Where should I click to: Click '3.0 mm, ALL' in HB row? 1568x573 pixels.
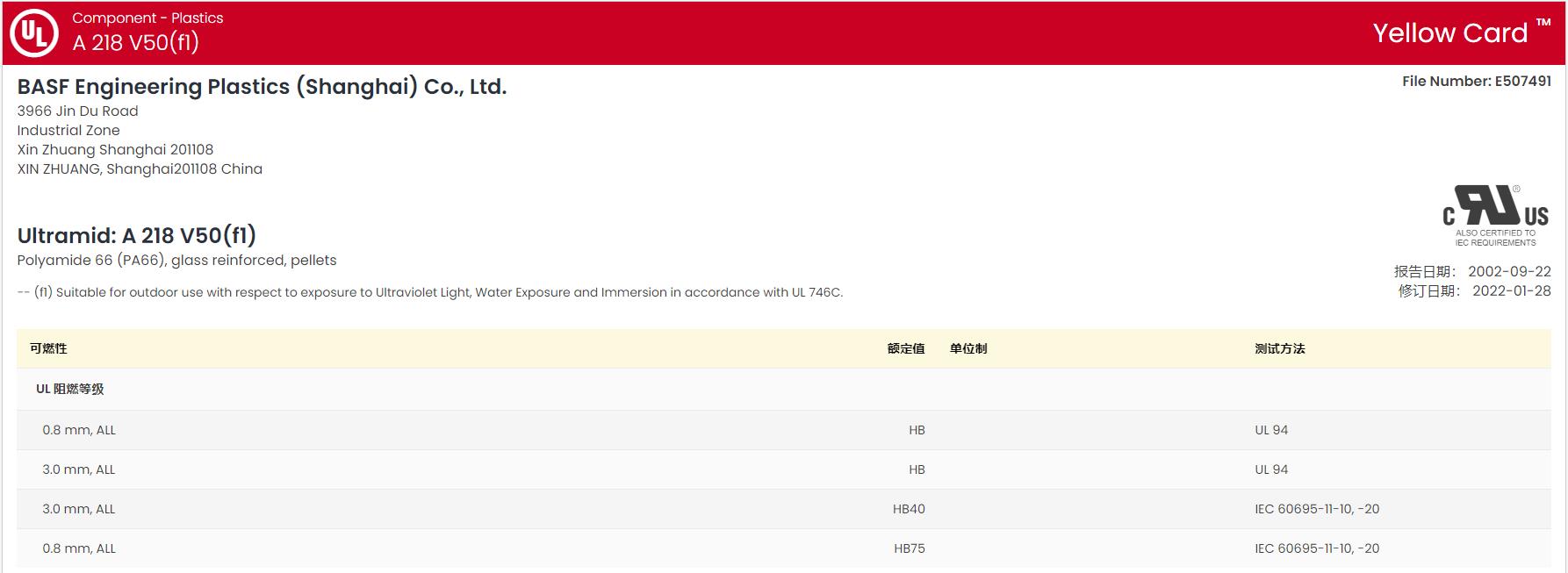tap(79, 469)
